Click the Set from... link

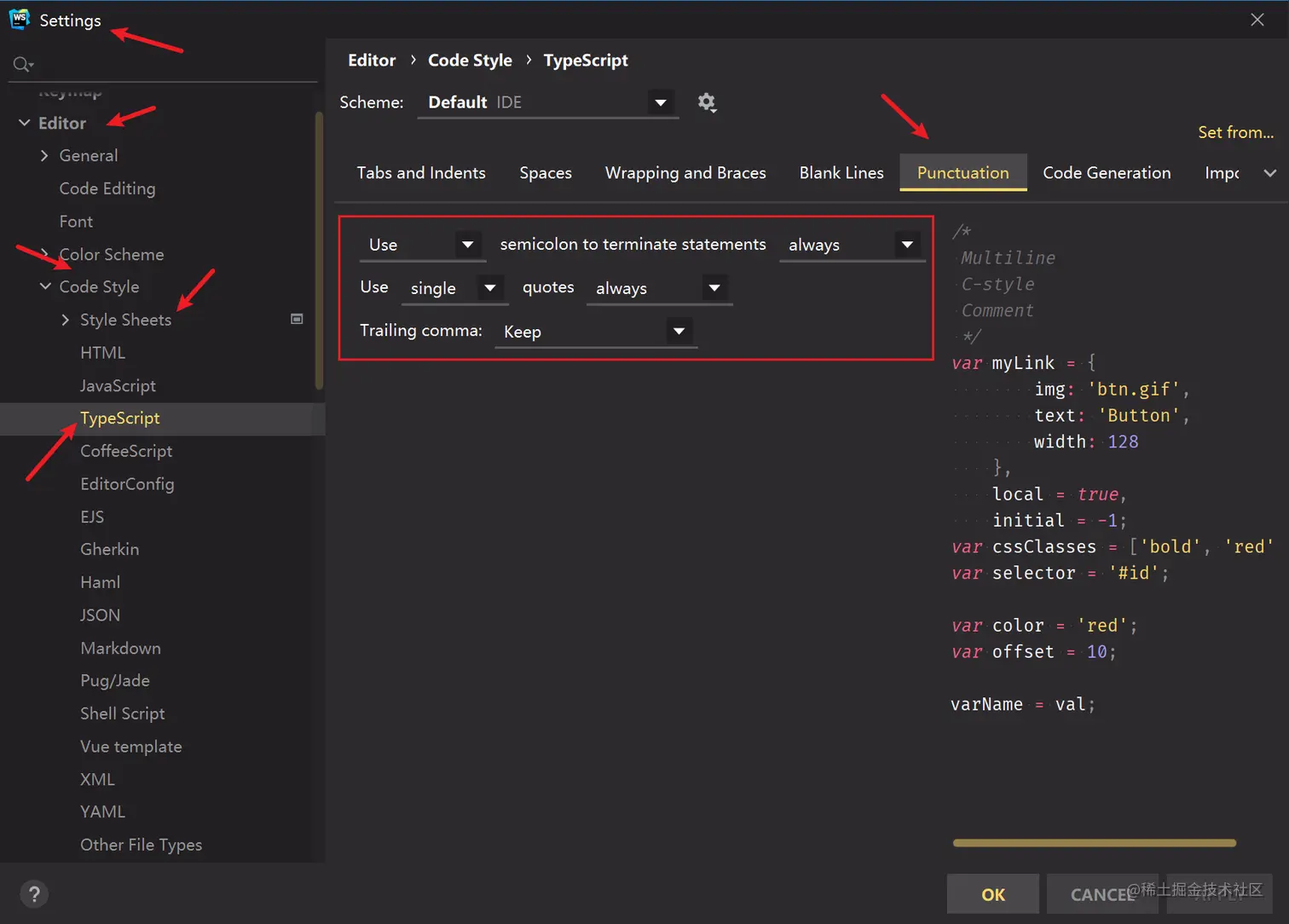coord(1235,132)
